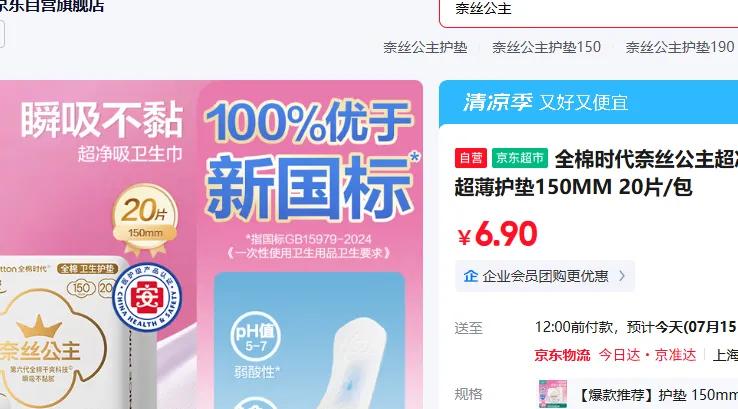
Task: Click the spec option thumbnail image
Action: point(553,394)
